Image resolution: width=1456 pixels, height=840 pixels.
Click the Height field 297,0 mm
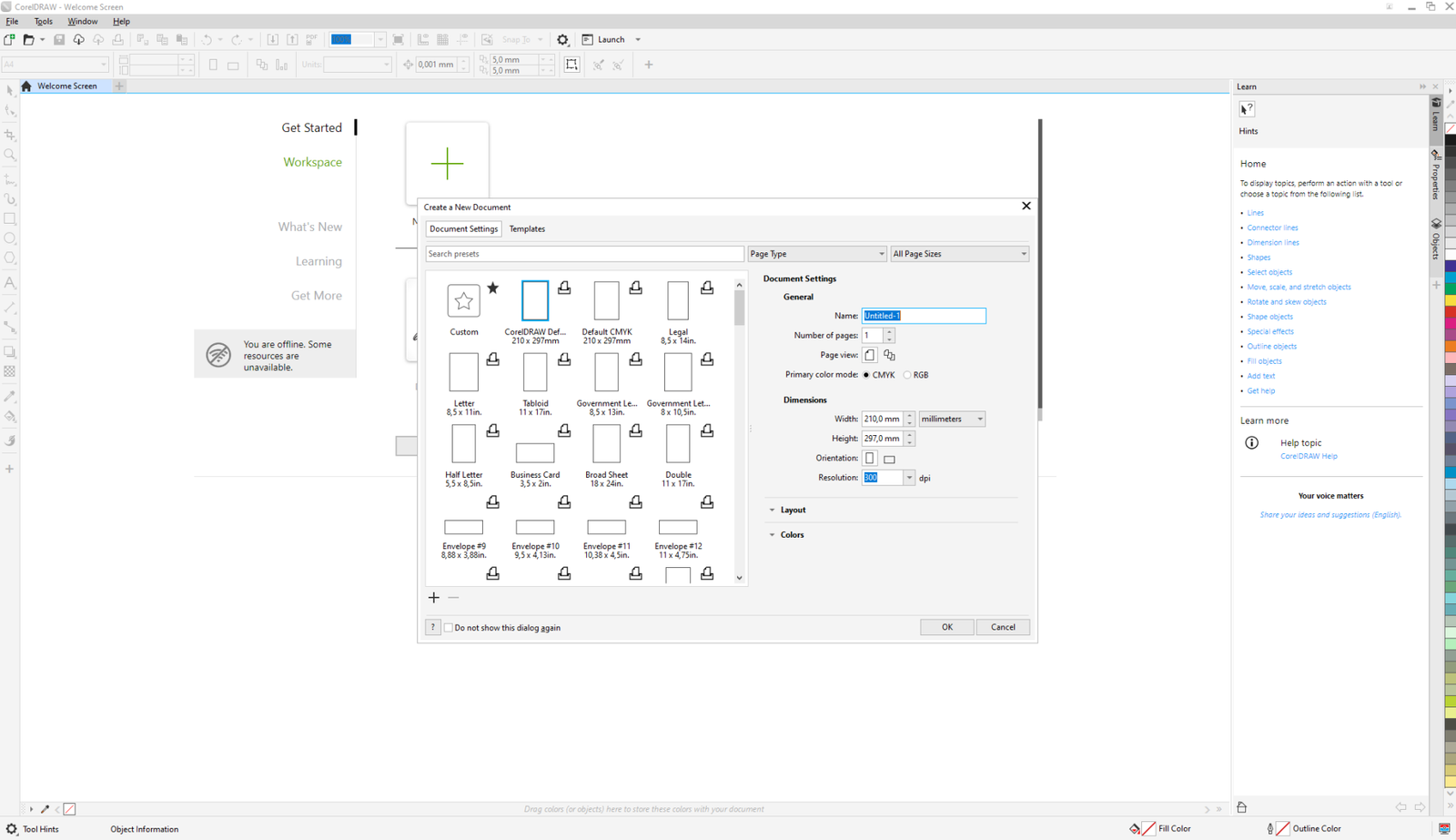coord(882,439)
